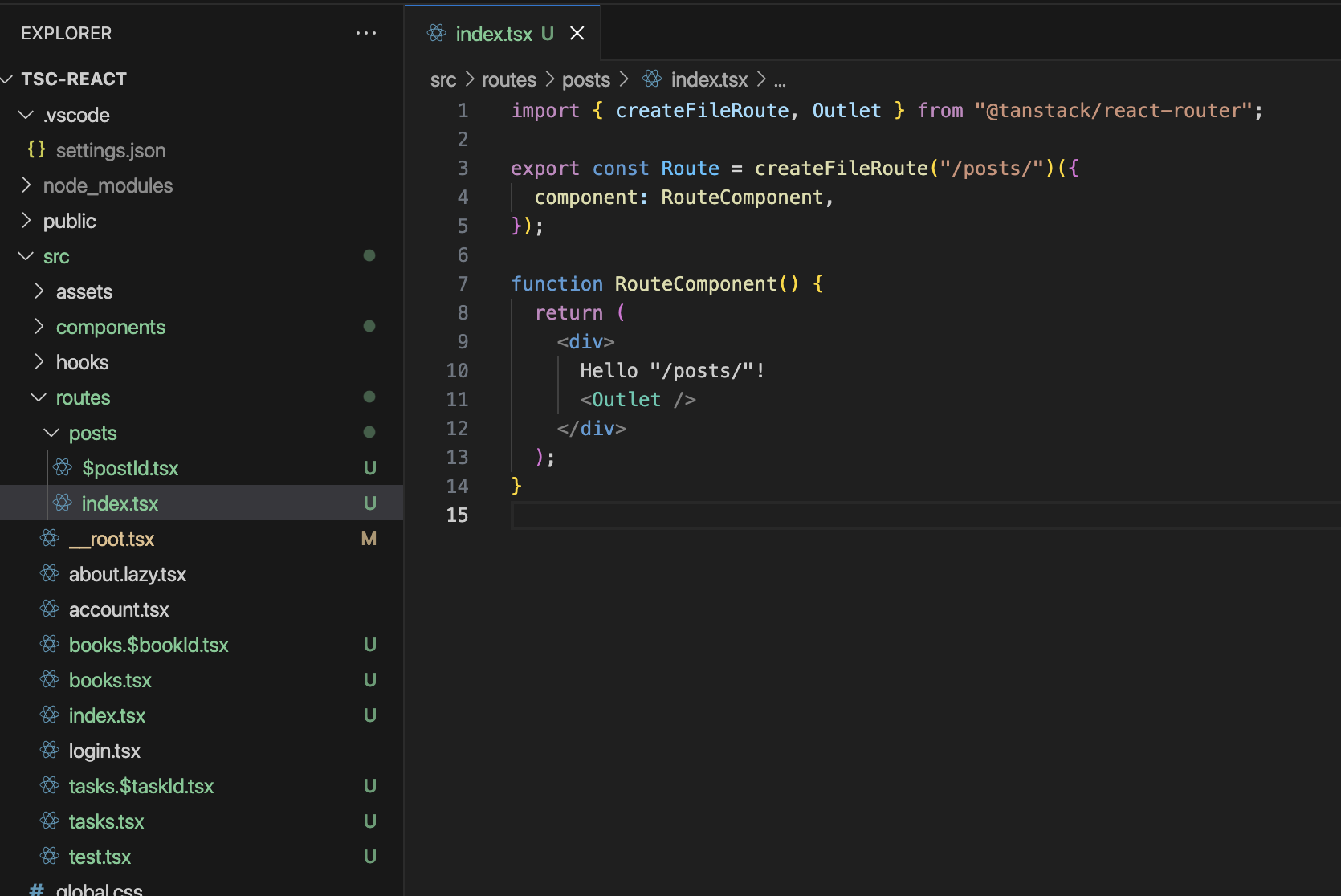Click the routes breadcrumb segment
The image size is (1341, 896).
[508, 79]
